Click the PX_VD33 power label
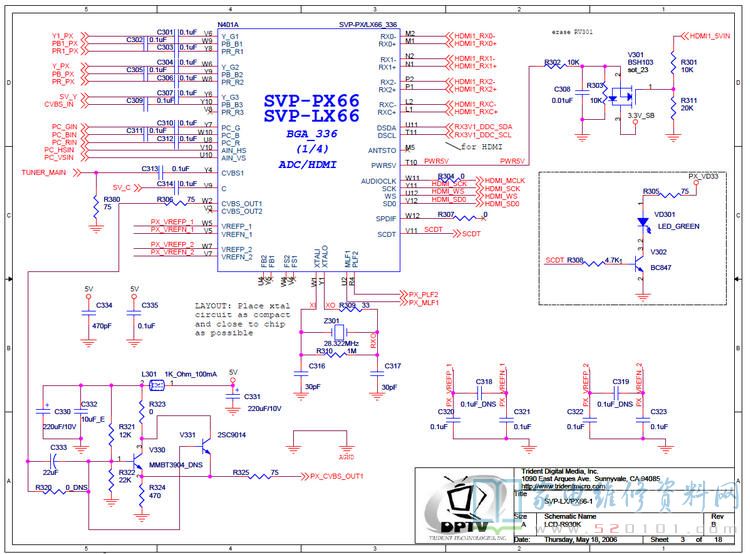Image resolution: width=750 pixels, height=554 pixels. point(703,177)
